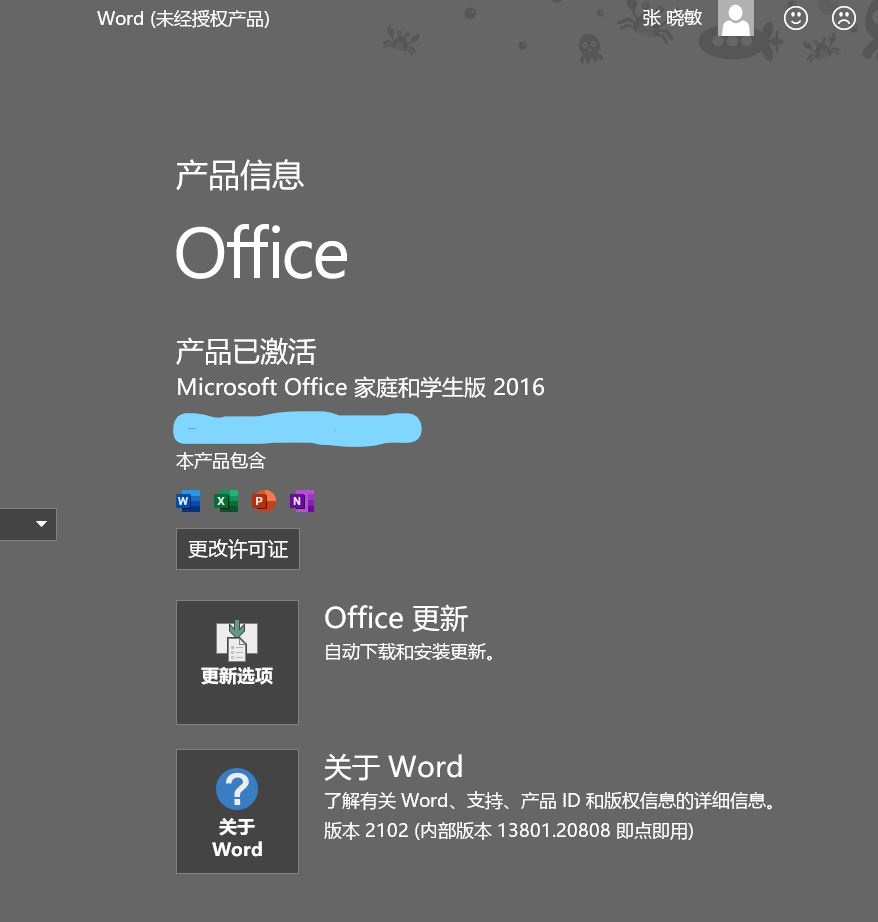Image resolution: width=878 pixels, height=922 pixels.
Task: Open the 更新选项 update options button
Action: pyautogui.click(x=238, y=662)
